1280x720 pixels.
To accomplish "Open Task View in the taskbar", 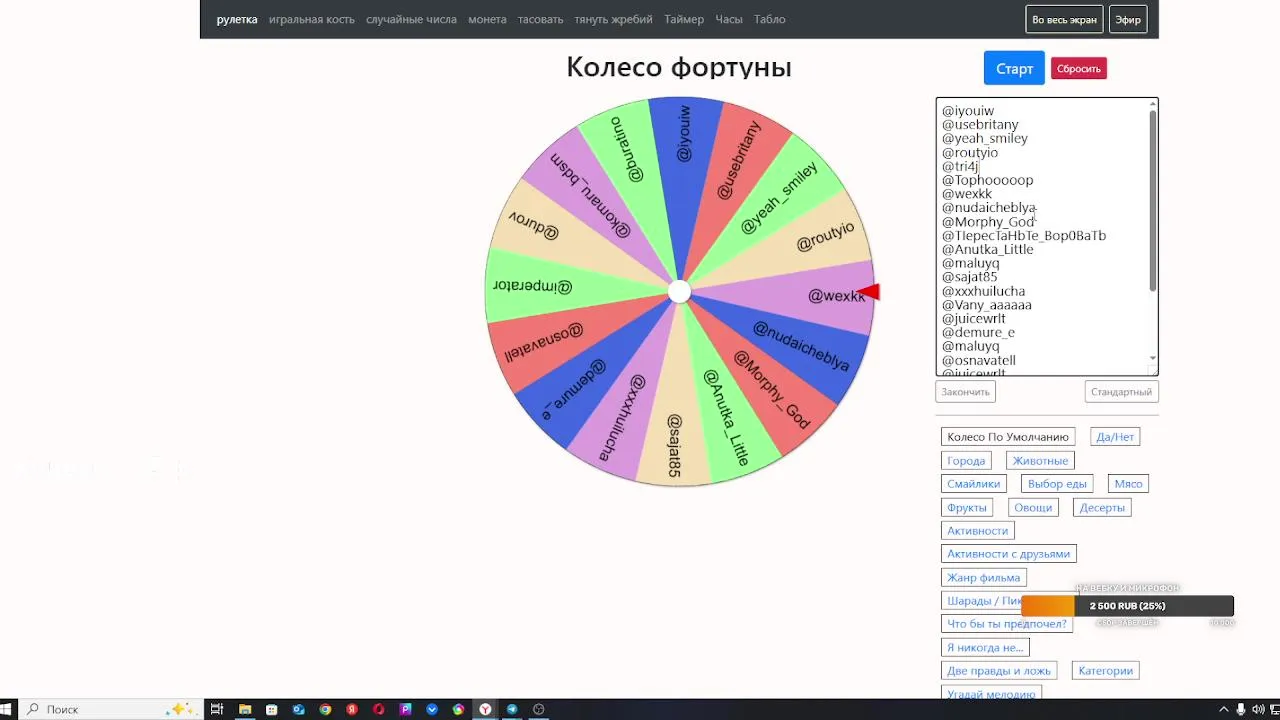I will [216, 709].
